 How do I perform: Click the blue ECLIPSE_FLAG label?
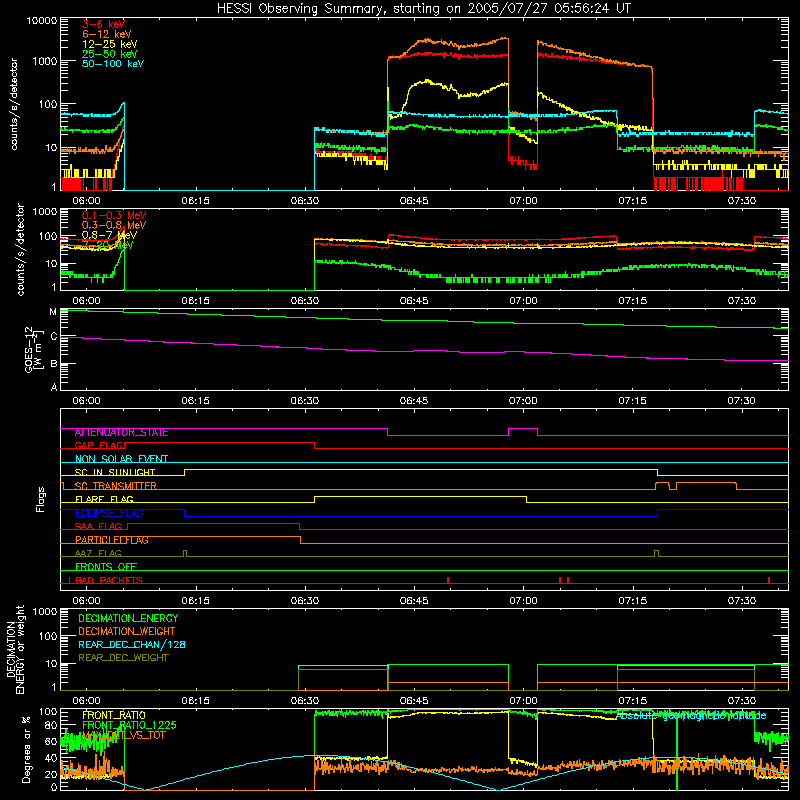pyautogui.click(x=109, y=513)
